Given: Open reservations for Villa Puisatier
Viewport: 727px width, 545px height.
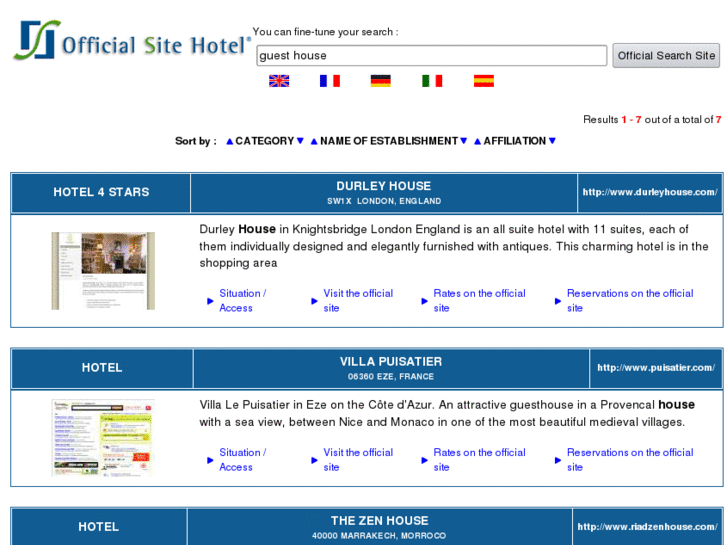Looking at the screenshot, I should (630, 460).
